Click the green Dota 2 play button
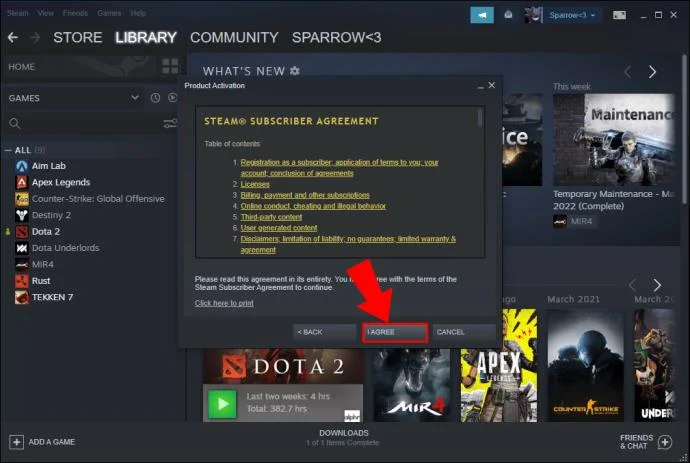 click(x=223, y=404)
